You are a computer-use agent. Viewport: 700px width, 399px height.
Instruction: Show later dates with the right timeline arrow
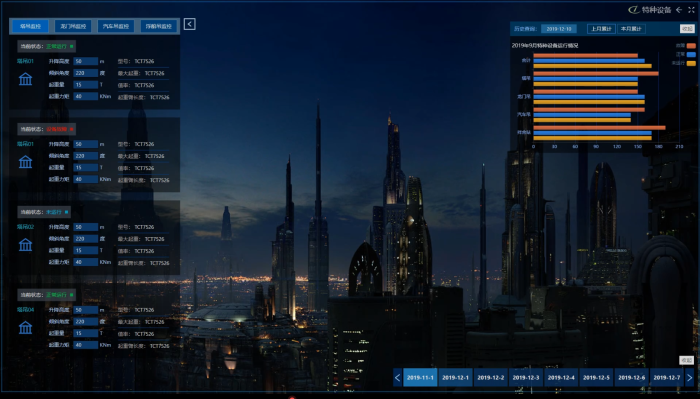[690, 378]
